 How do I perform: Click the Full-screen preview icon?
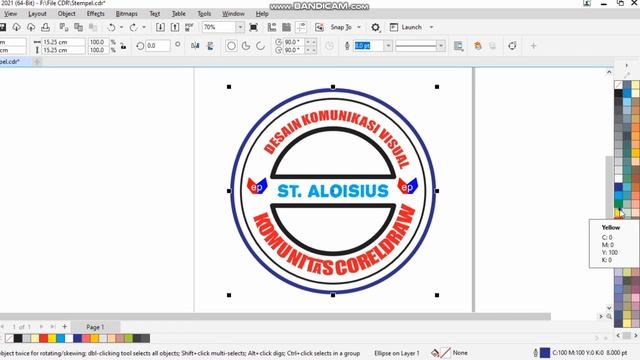click(253, 27)
